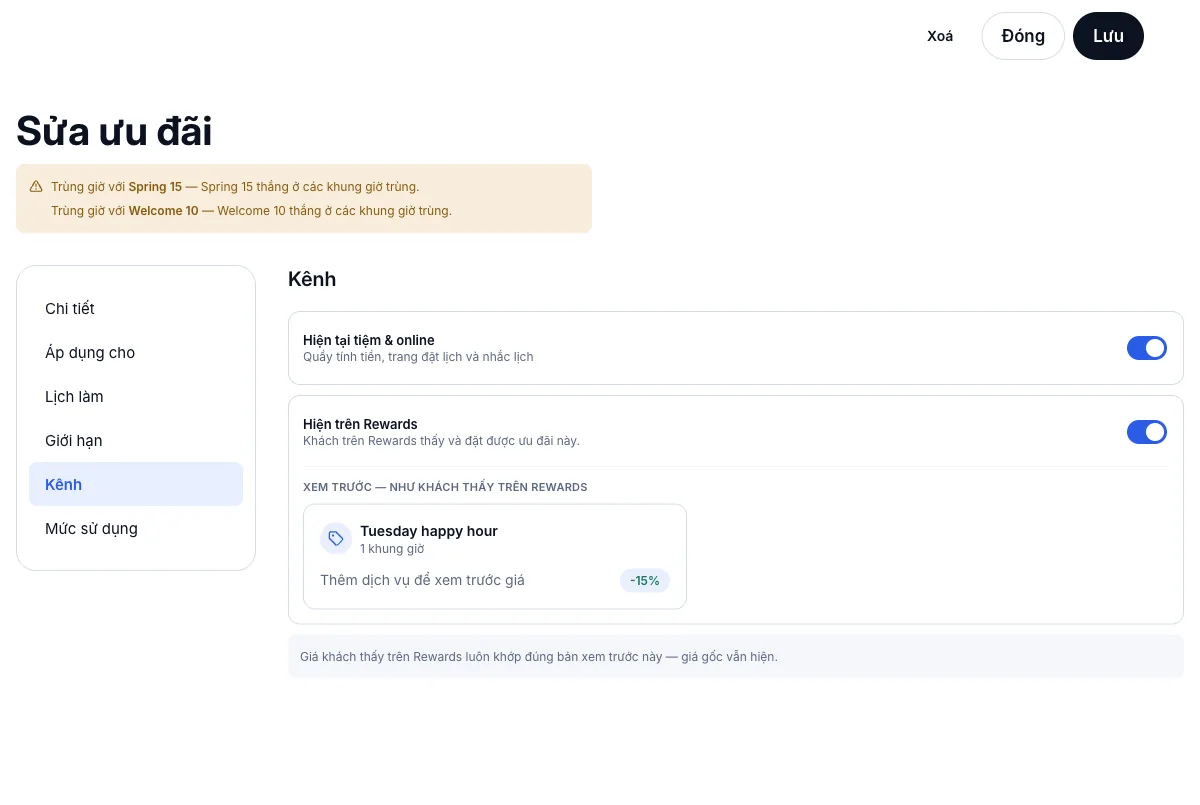Image resolution: width=1200 pixels, height=805 pixels.
Task: Show the Mức sử dụng section
Action: tap(136, 528)
